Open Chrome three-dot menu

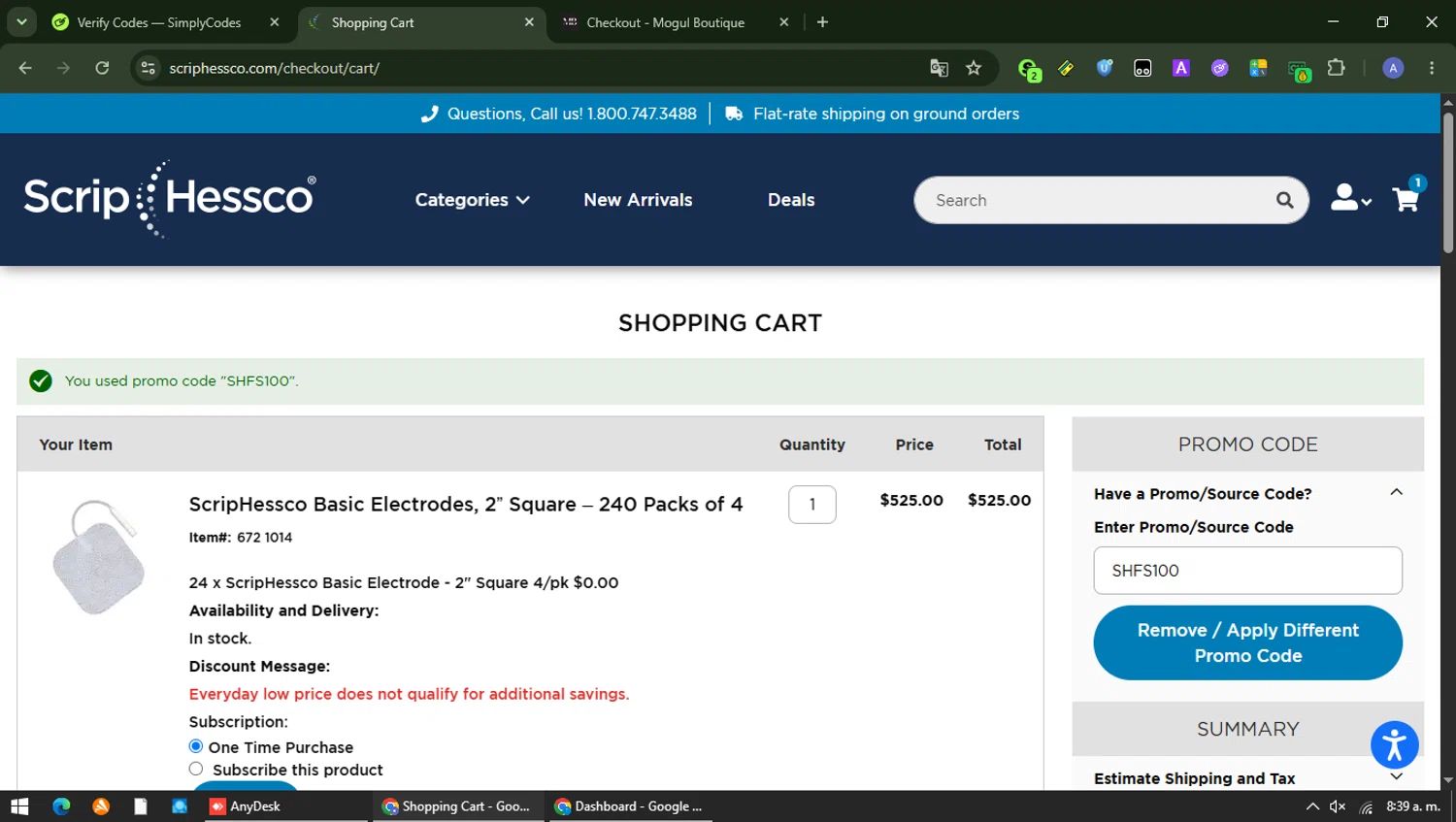click(1432, 68)
